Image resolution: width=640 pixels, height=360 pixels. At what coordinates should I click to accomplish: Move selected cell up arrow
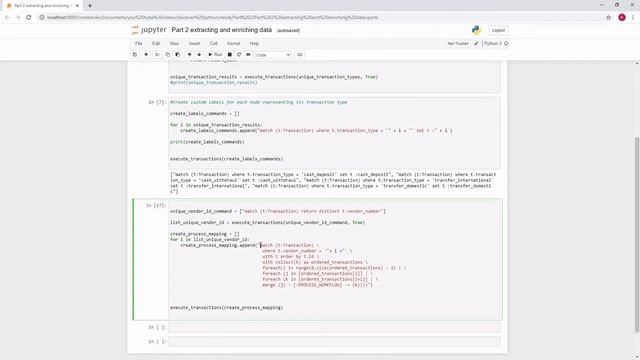(x=189, y=55)
